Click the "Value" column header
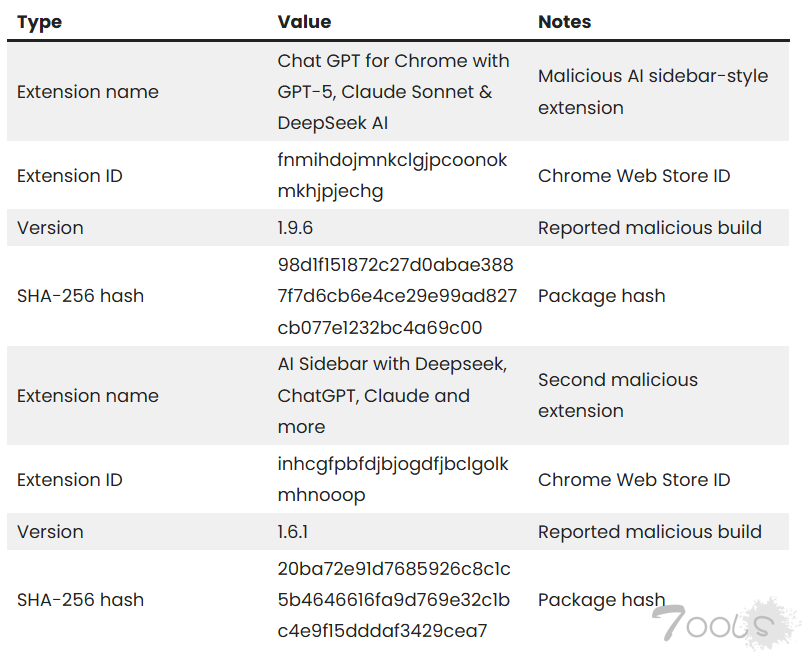Viewport: 807px width, 657px height. [304, 22]
